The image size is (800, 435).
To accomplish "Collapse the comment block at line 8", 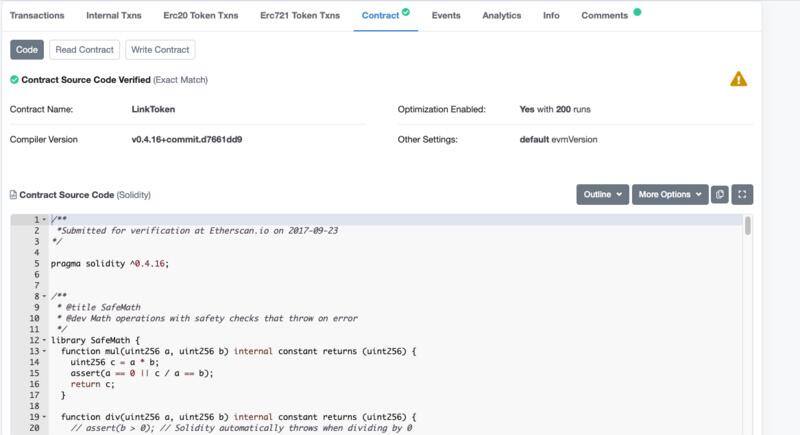I will (44, 296).
